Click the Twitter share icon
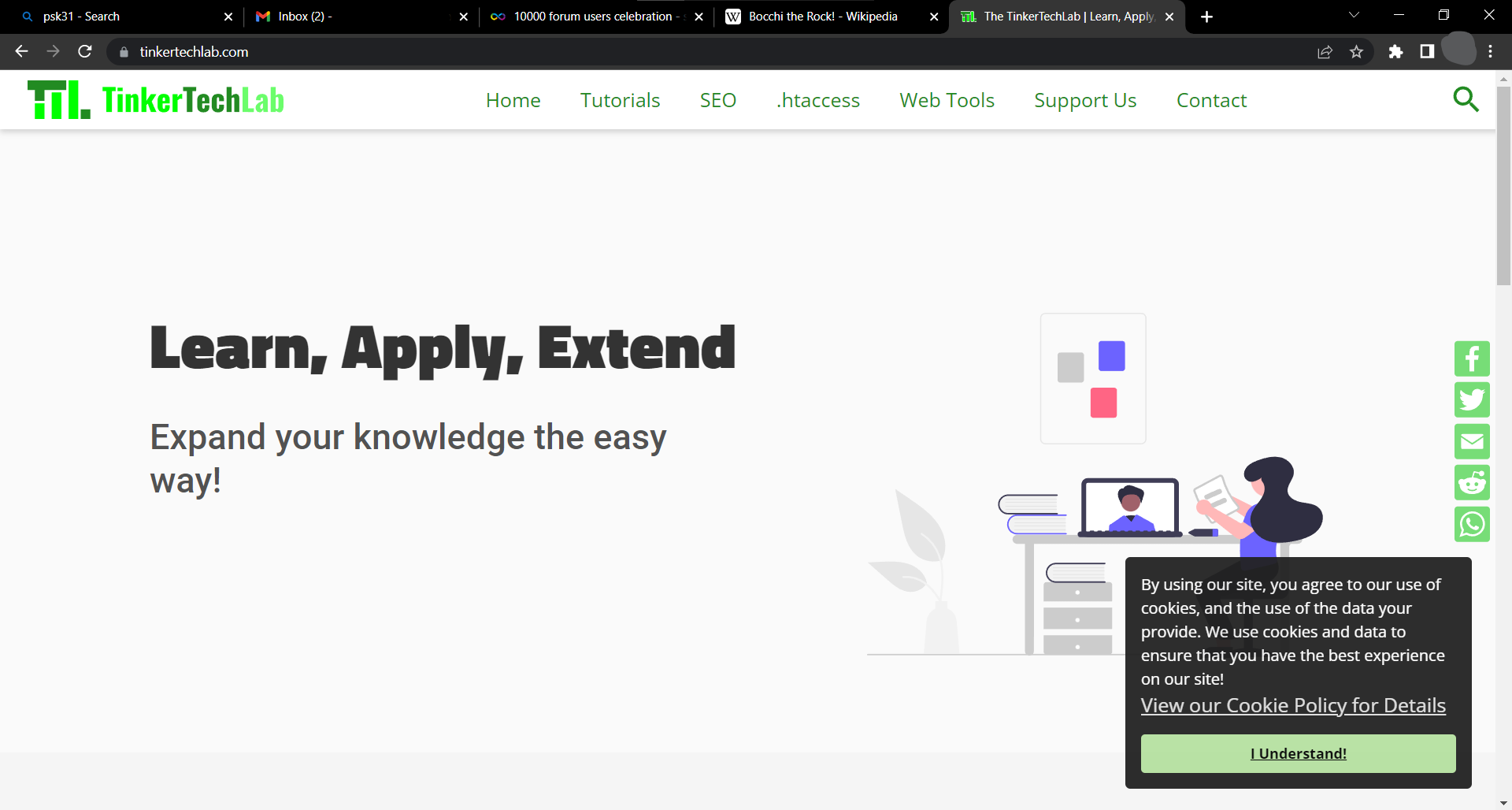The height and width of the screenshot is (810, 1512). pos(1471,400)
